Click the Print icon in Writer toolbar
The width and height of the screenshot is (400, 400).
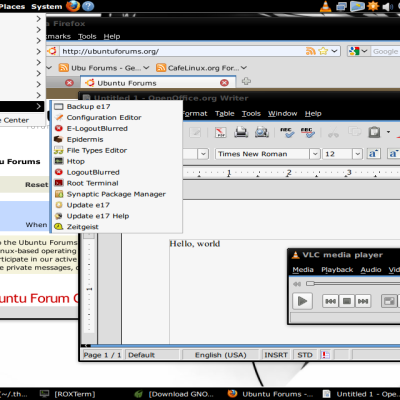tap(241, 132)
